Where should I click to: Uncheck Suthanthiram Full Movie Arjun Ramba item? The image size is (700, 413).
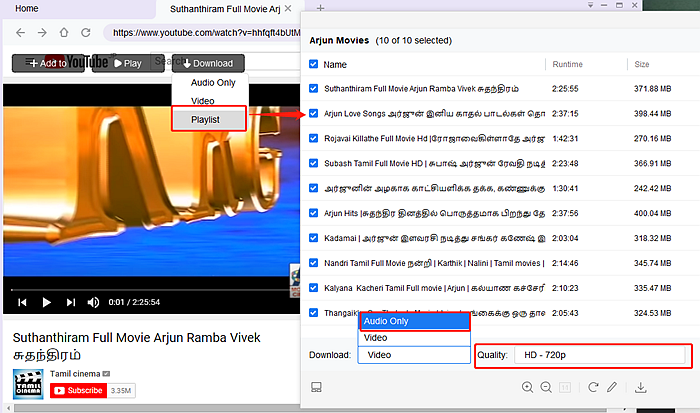[313, 88]
